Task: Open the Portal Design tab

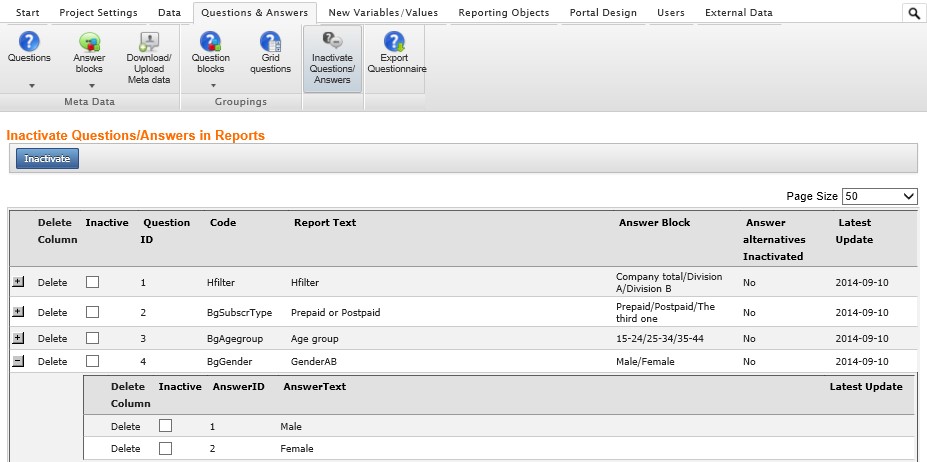Action: (x=603, y=12)
